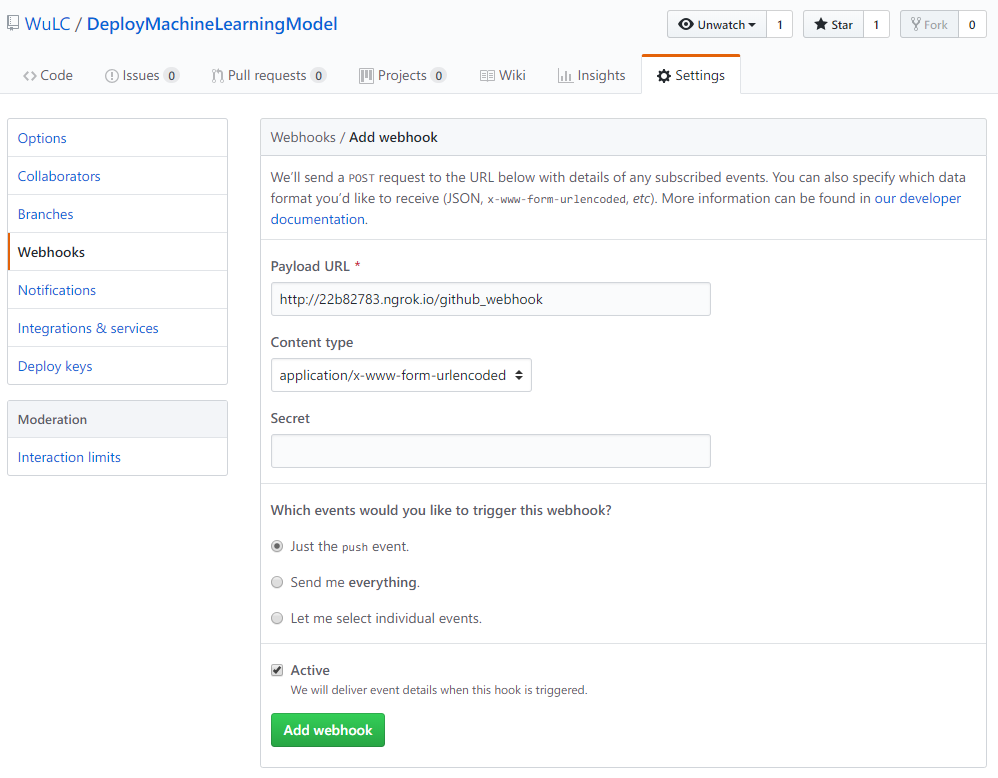Screen dimensions: 998x778
Task: Open the WuLC user profile link
Action: tap(48, 24)
